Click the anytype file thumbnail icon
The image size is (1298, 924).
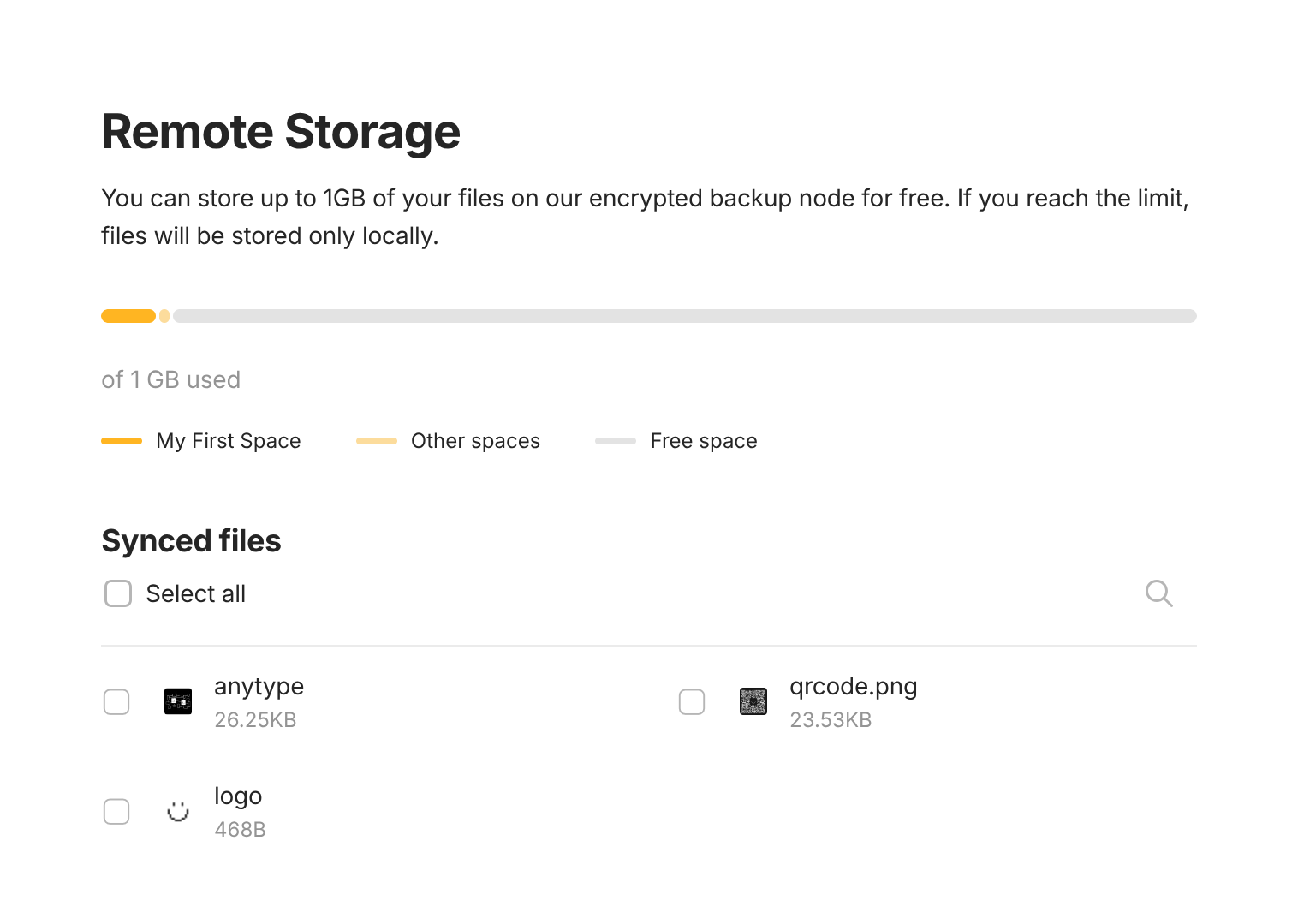178,702
